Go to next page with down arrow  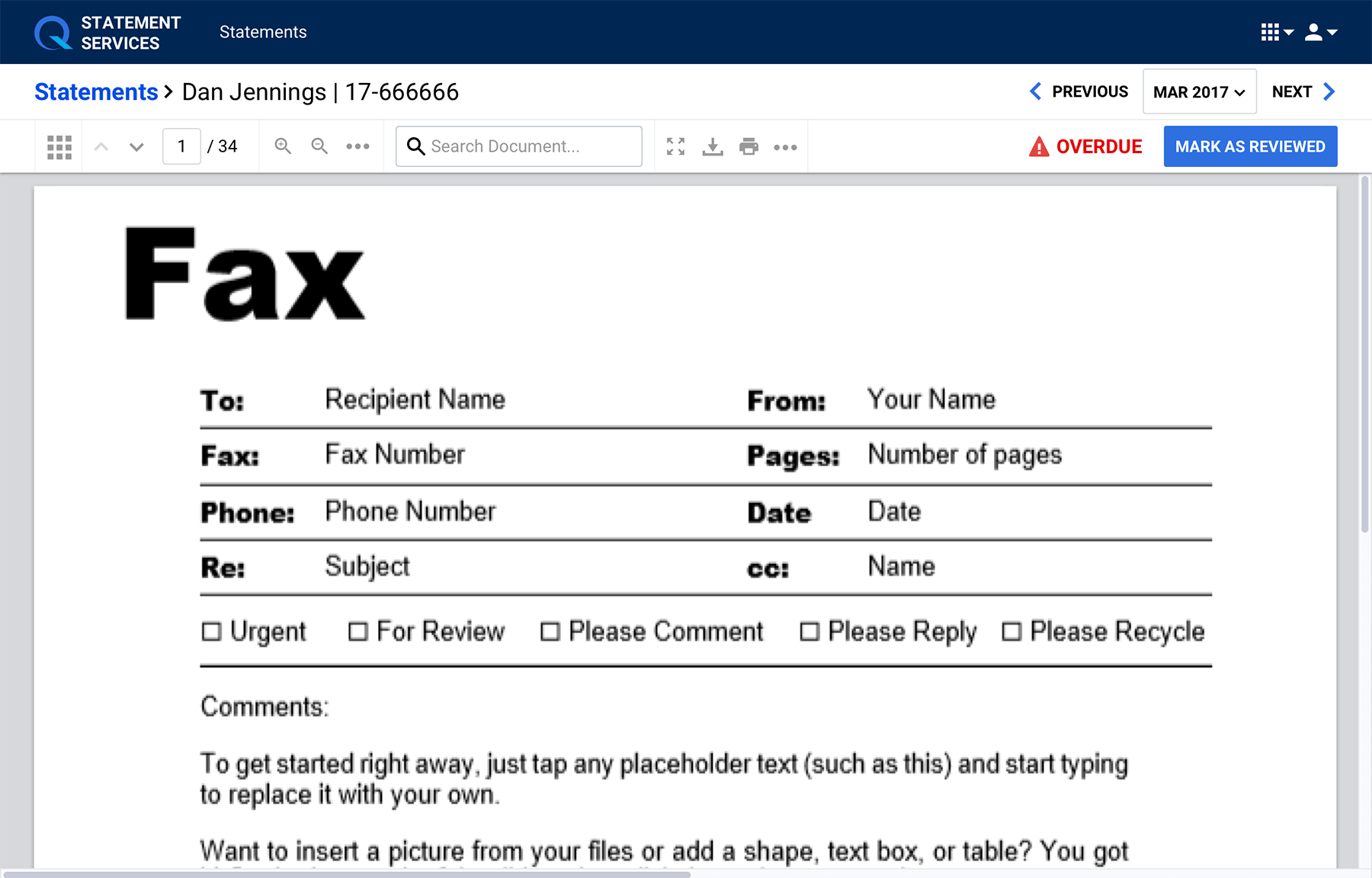(x=136, y=146)
